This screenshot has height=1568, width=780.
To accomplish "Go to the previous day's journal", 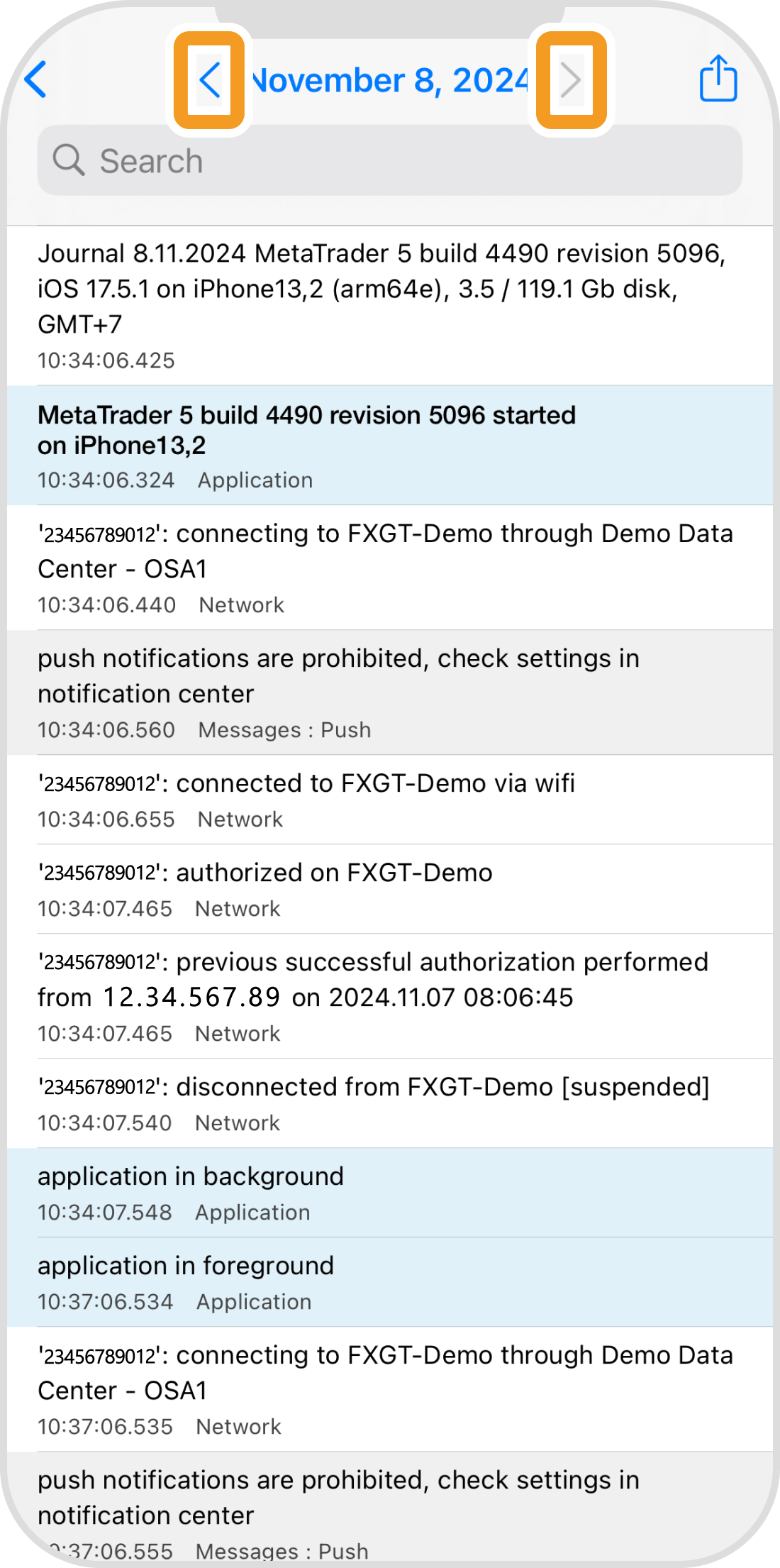I will click(x=210, y=79).
